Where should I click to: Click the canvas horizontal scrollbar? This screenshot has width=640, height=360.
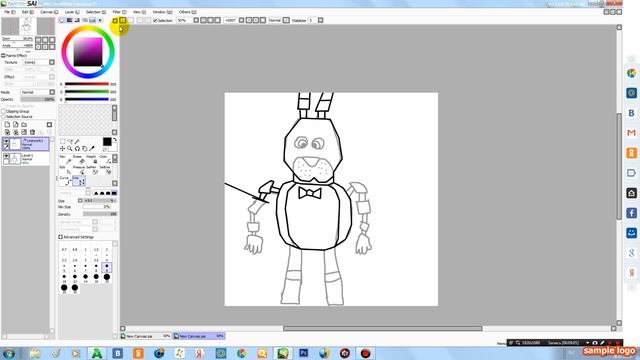click(x=382, y=329)
